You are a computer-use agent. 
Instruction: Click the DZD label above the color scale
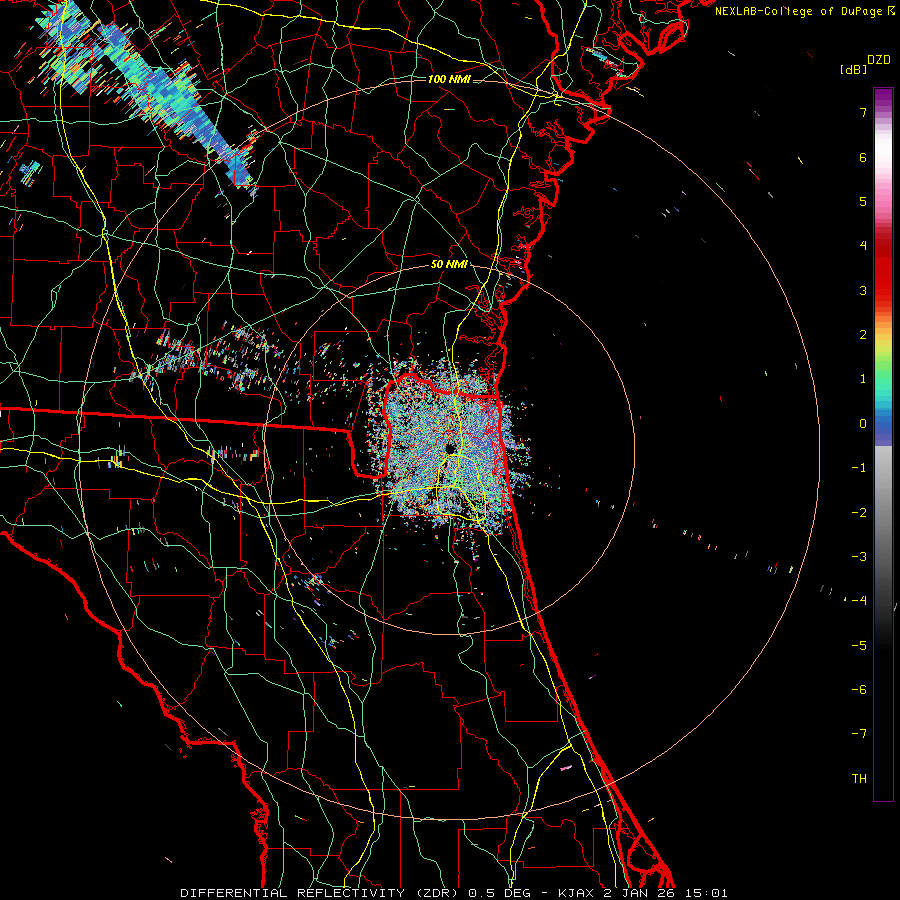coord(879,60)
